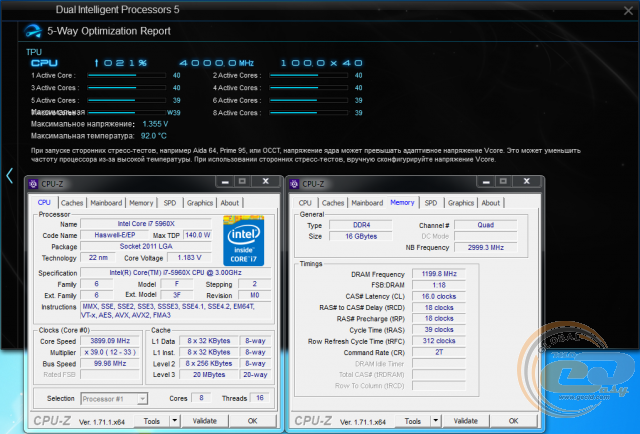
Task: Click the CPU-Z app icon in the left window title
Action: (33, 184)
